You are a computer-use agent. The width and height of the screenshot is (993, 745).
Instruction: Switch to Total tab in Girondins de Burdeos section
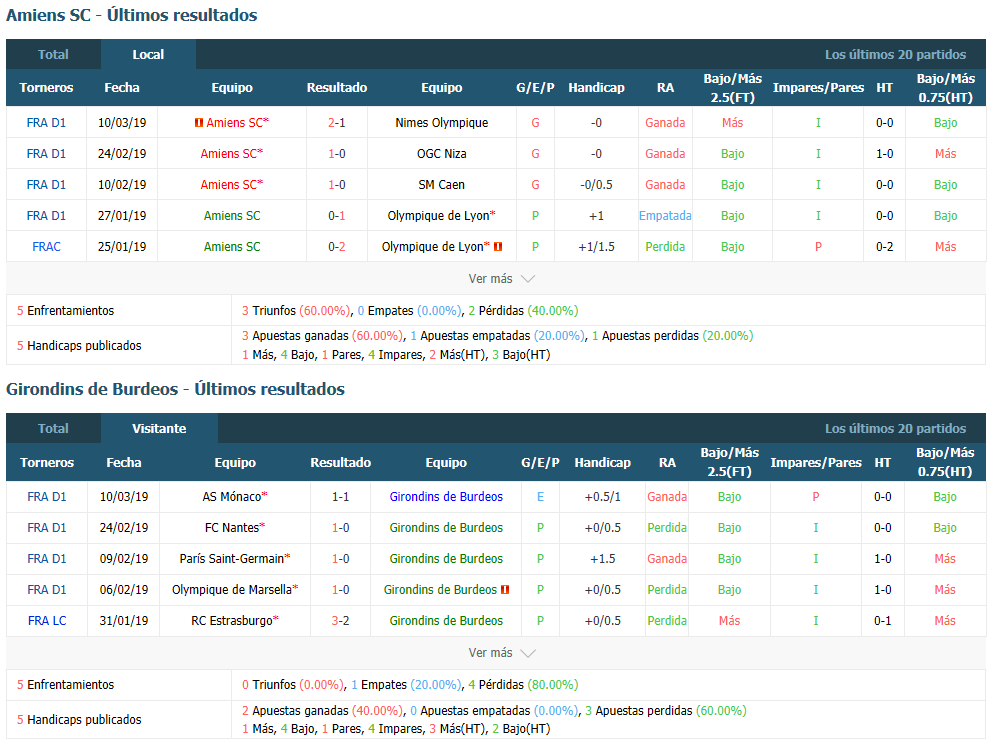click(x=53, y=428)
